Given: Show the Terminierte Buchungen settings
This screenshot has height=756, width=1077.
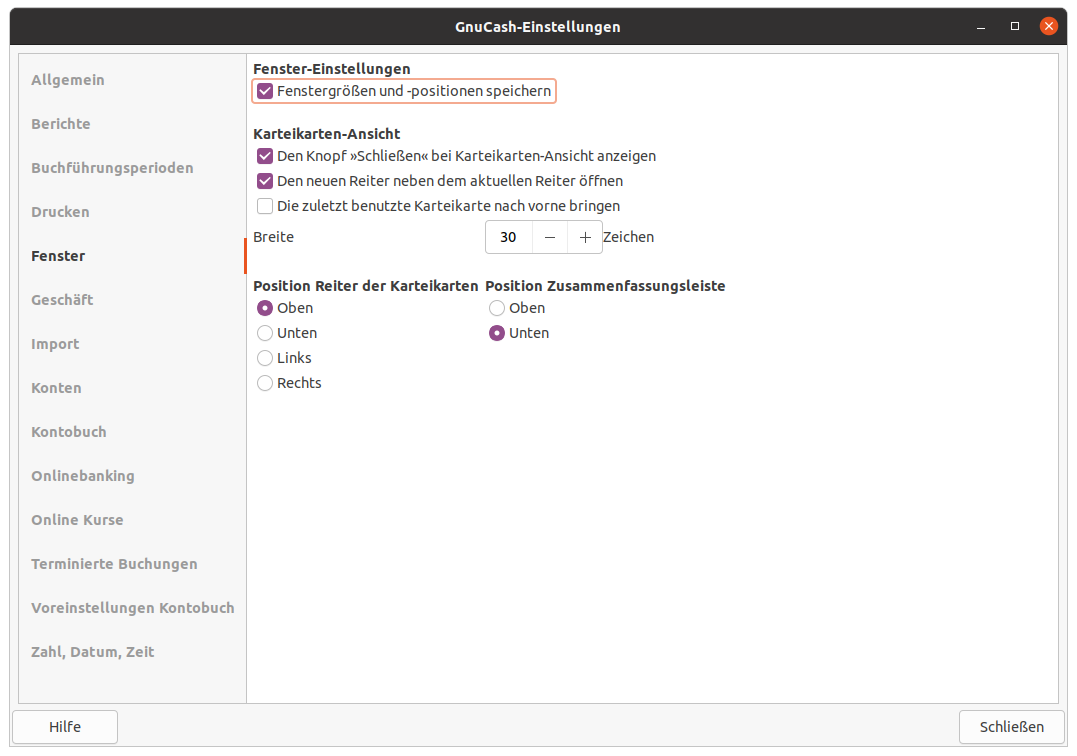Looking at the screenshot, I should 114,564.
